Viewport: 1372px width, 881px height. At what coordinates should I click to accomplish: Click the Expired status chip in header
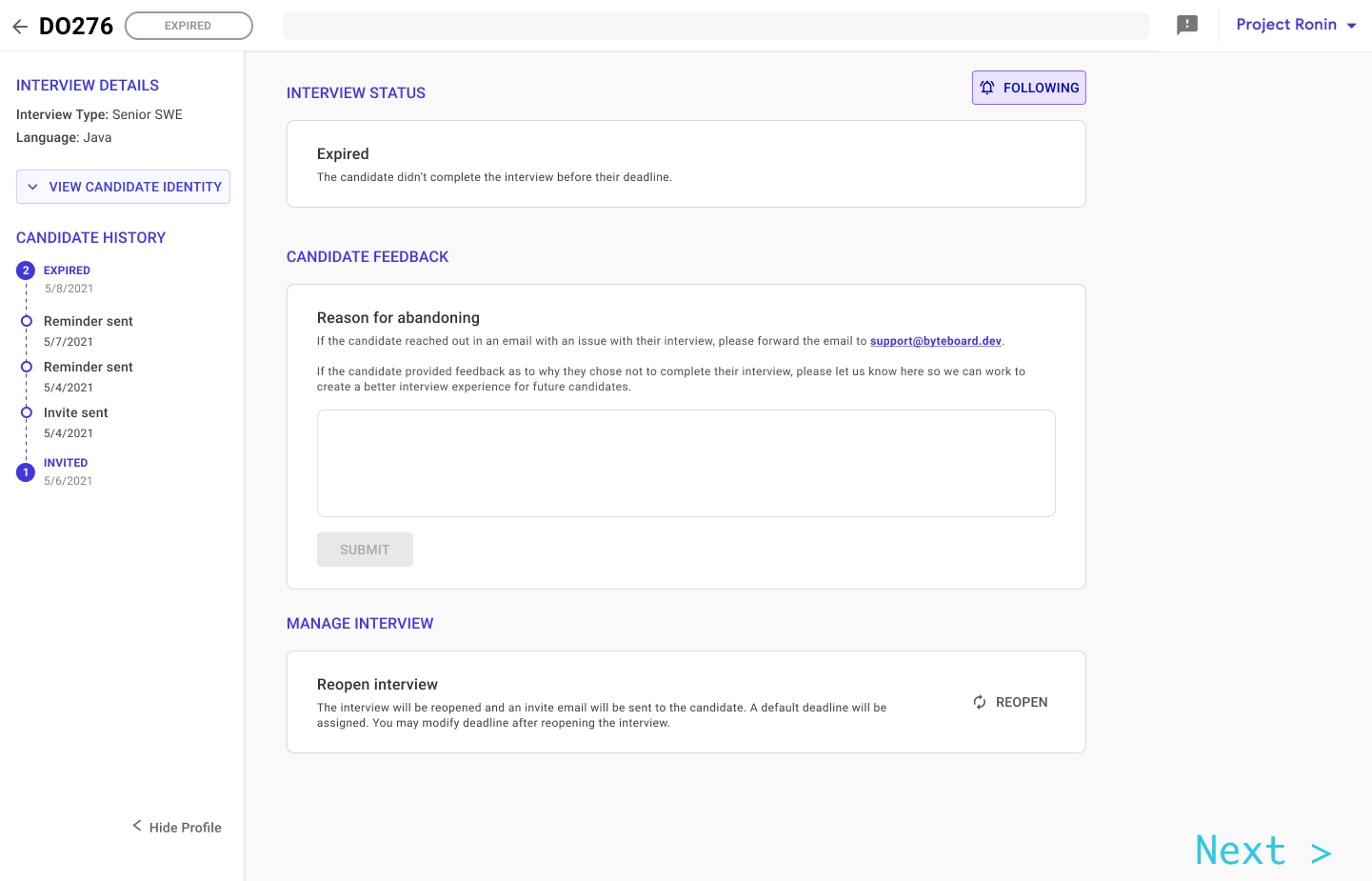pyautogui.click(x=189, y=26)
